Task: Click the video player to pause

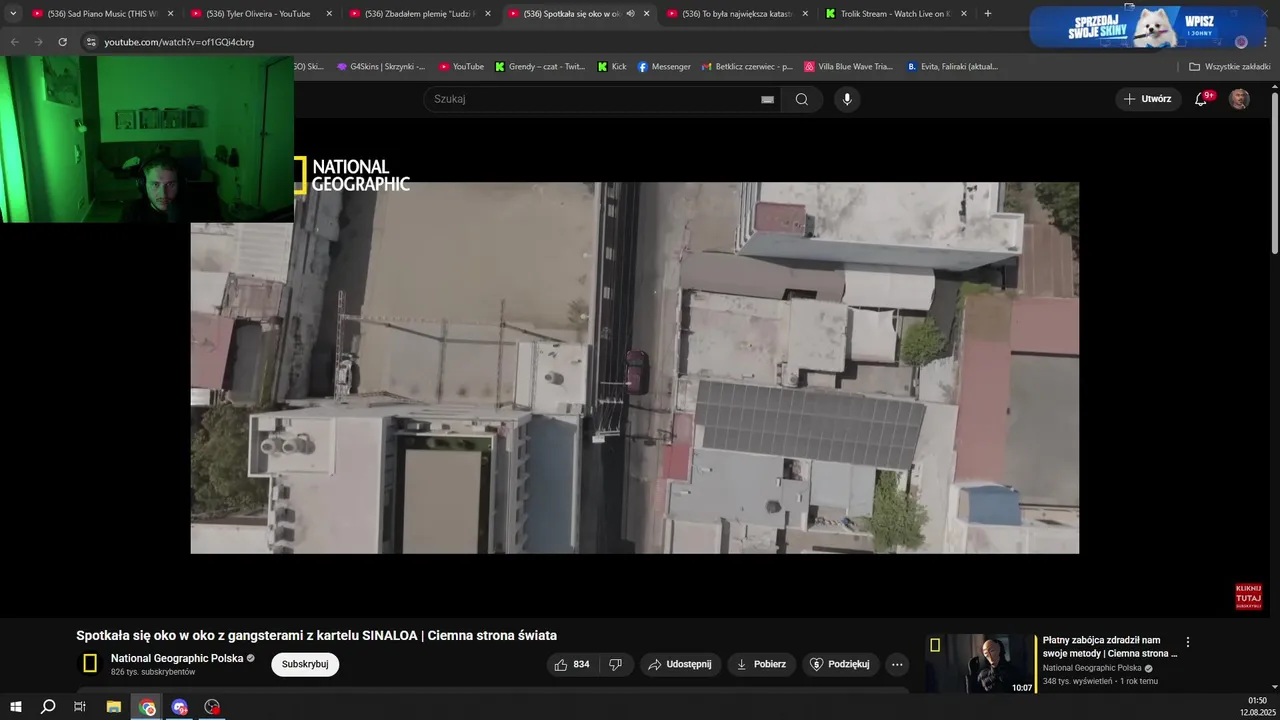Action: point(634,367)
